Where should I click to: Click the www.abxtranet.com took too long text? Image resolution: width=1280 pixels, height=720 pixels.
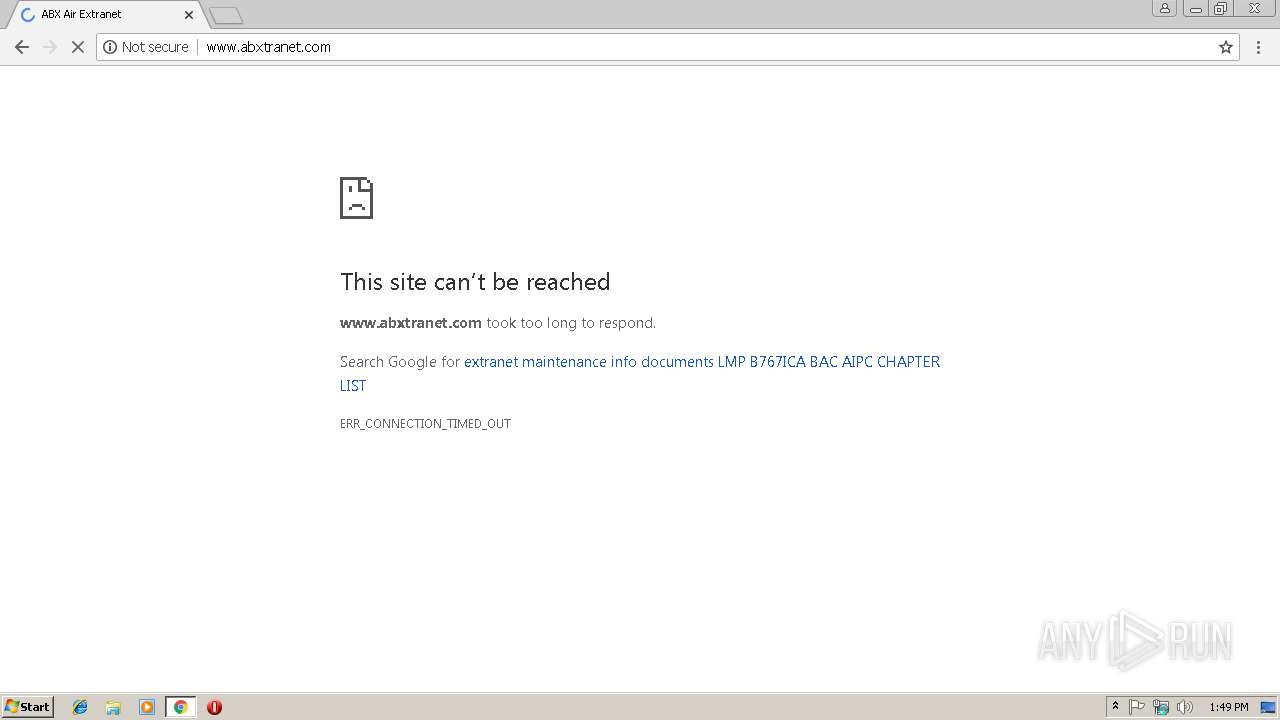pos(498,323)
